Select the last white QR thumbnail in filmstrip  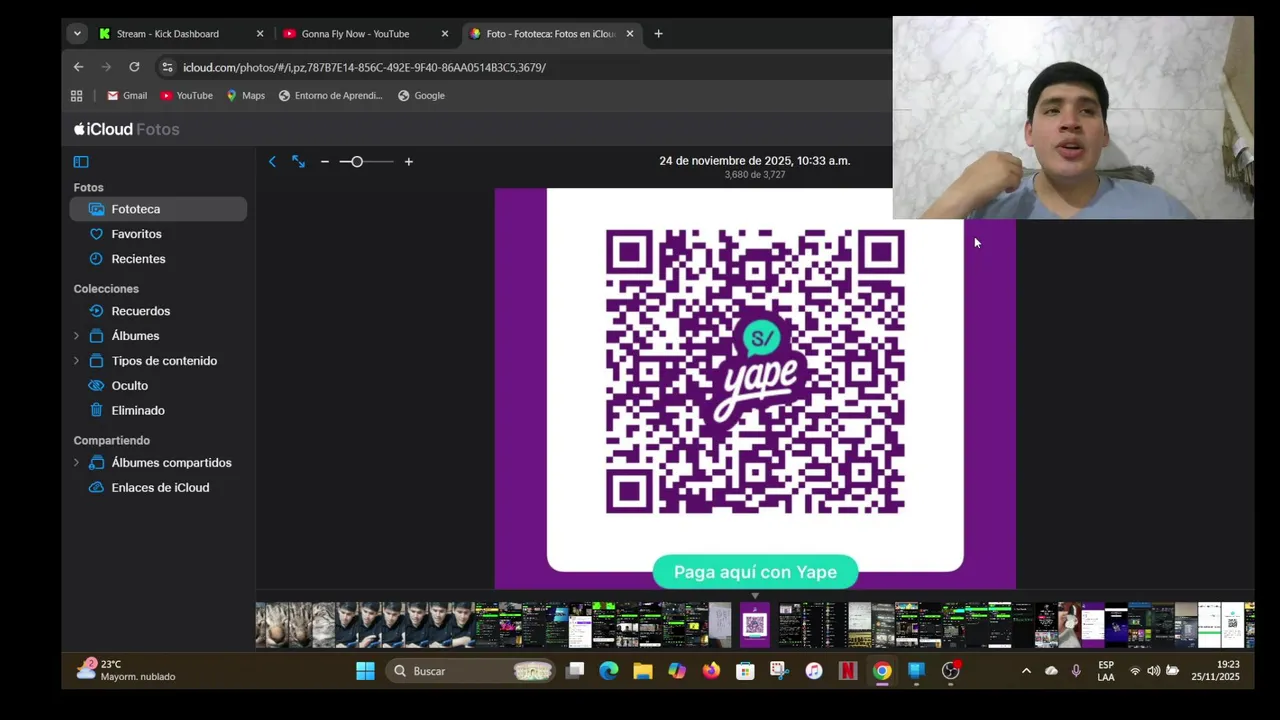click(x=1232, y=625)
